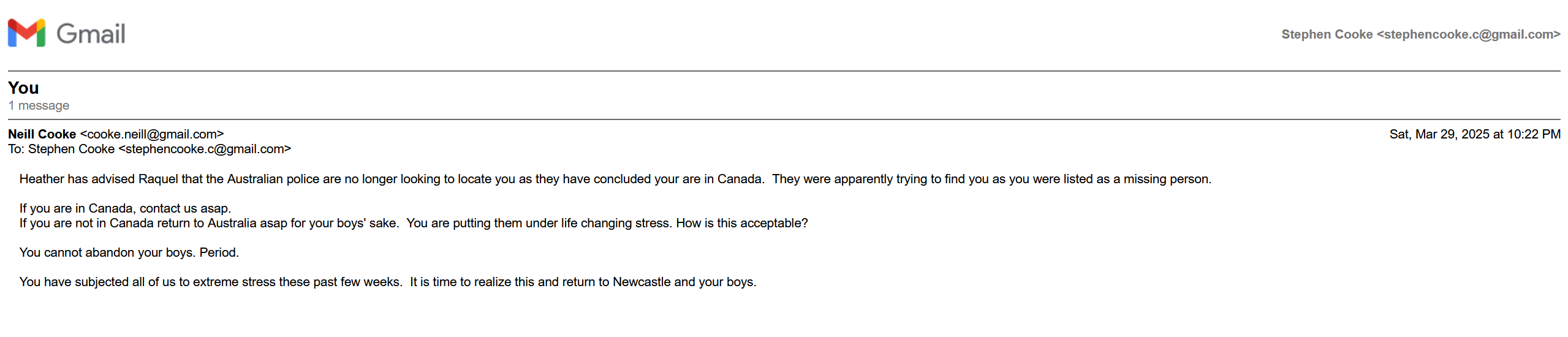Click the Gmail wordmark text

tap(91, 34)
